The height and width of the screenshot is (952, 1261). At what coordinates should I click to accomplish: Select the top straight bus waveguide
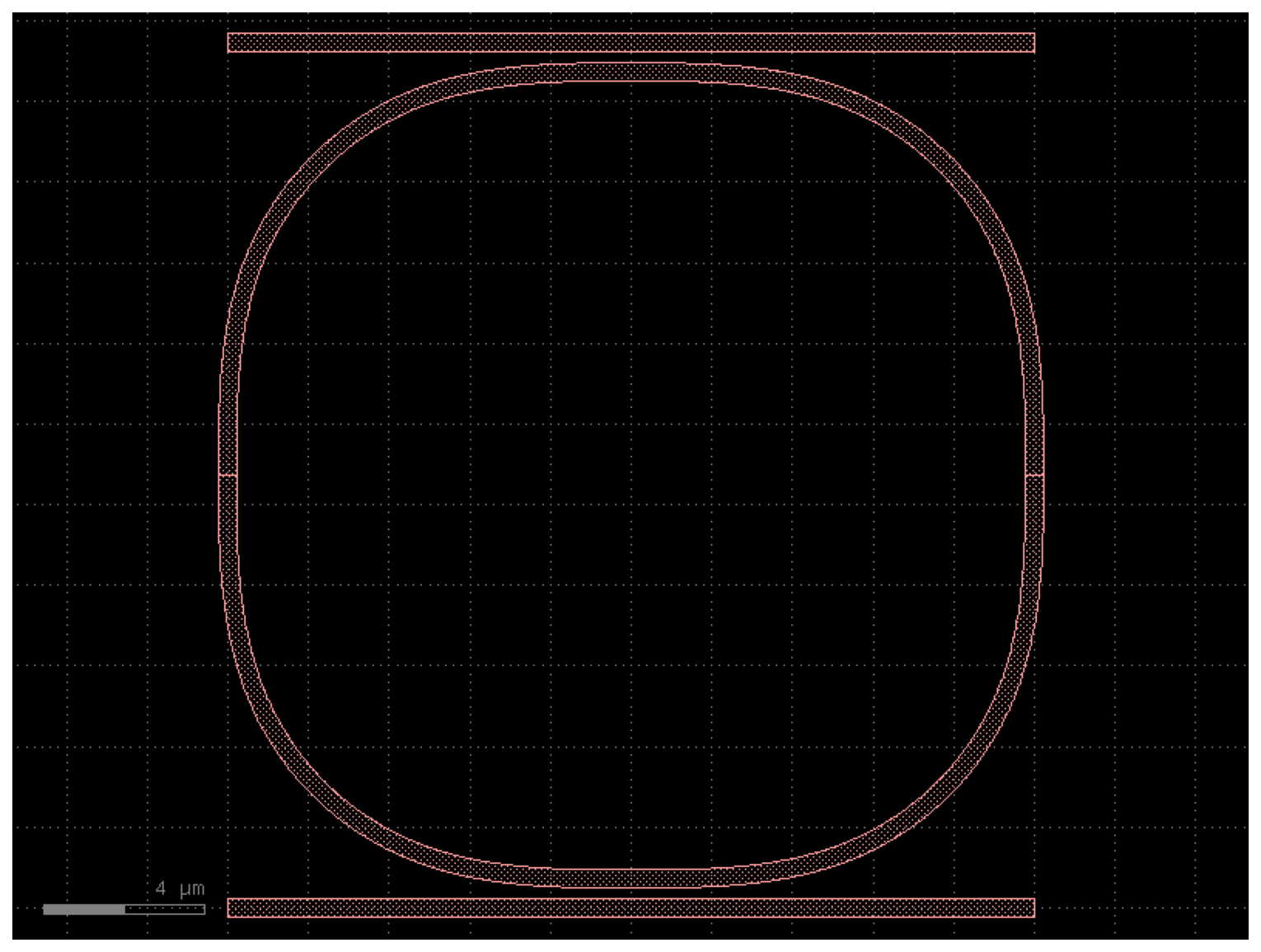(630, 43)
